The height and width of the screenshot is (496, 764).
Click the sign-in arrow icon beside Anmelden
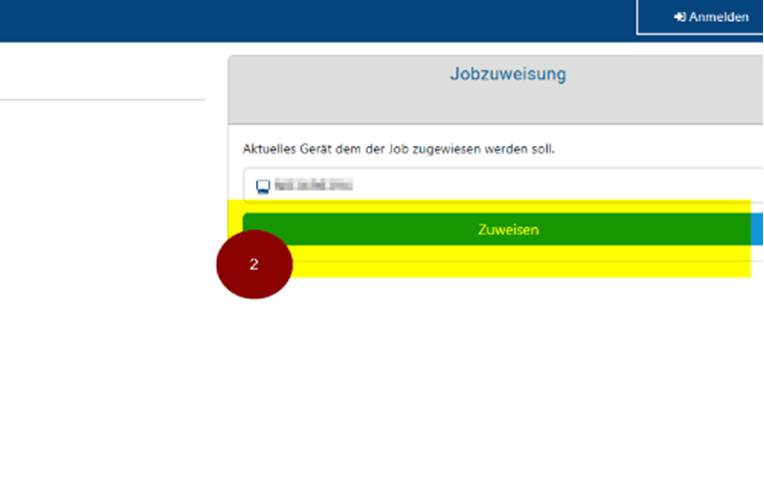click(679, 17)
